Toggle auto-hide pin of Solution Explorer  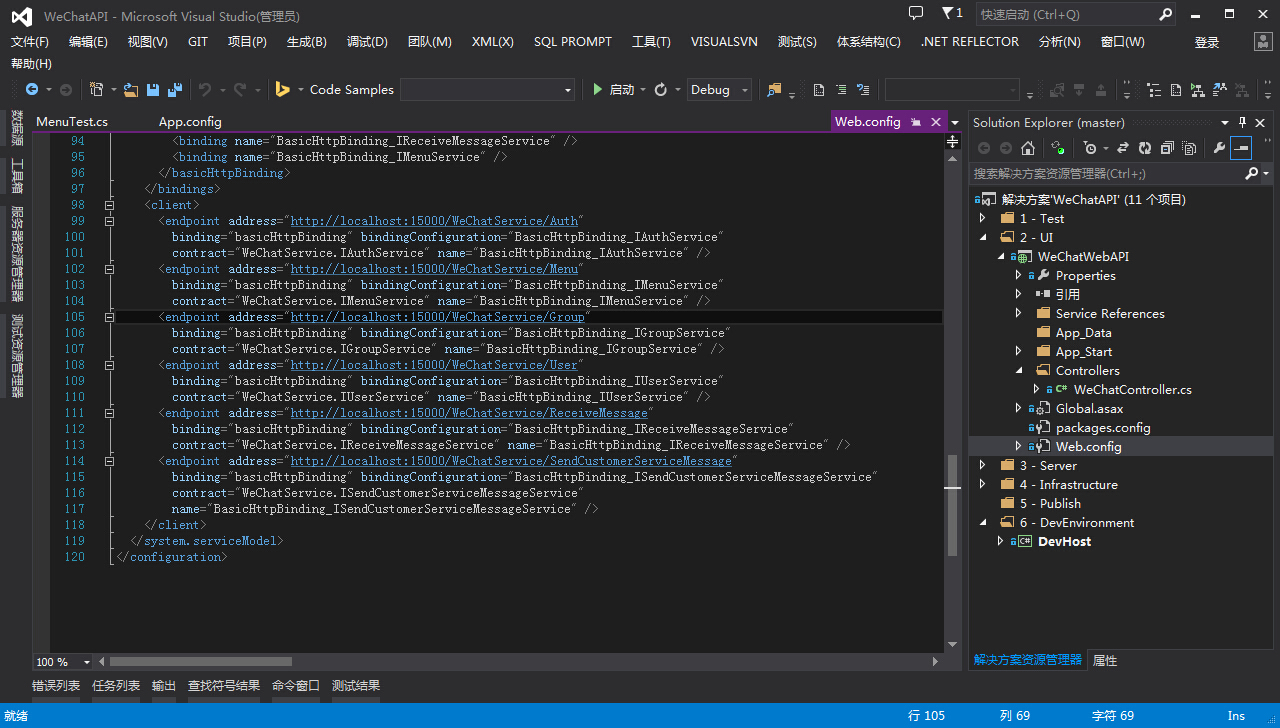(x=1243, y=122)
